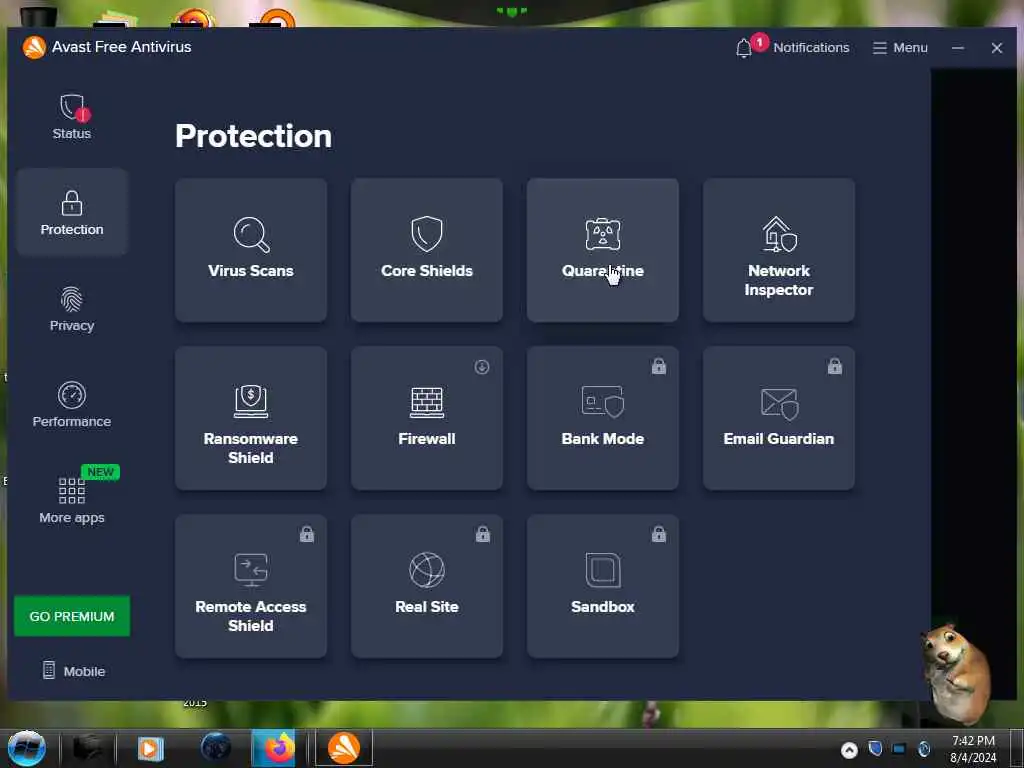The width and height of the screenshot is (1024, 768).
Task: Open the Sandbox tile
Action: tap(603, 586)
